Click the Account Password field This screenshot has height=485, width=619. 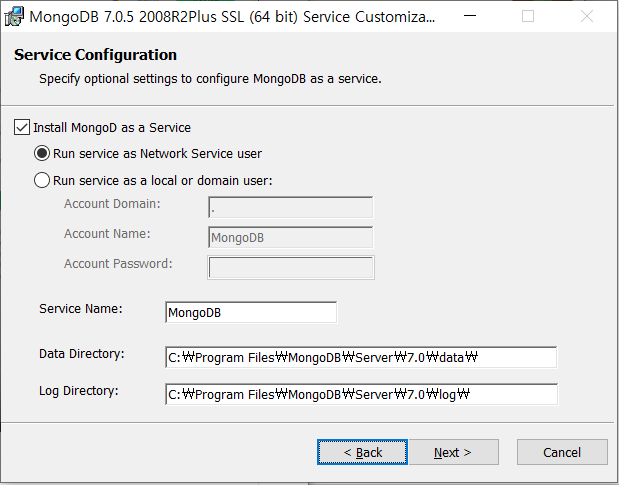pyautogui.click(x=291, y=267)
